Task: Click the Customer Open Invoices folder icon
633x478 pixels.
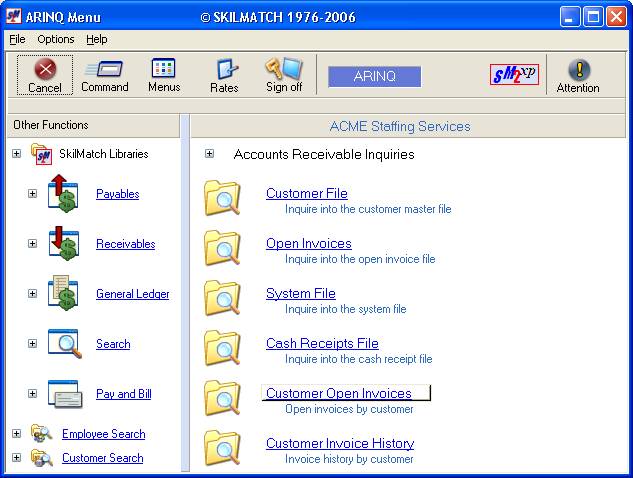Action: tap(222, 398)
